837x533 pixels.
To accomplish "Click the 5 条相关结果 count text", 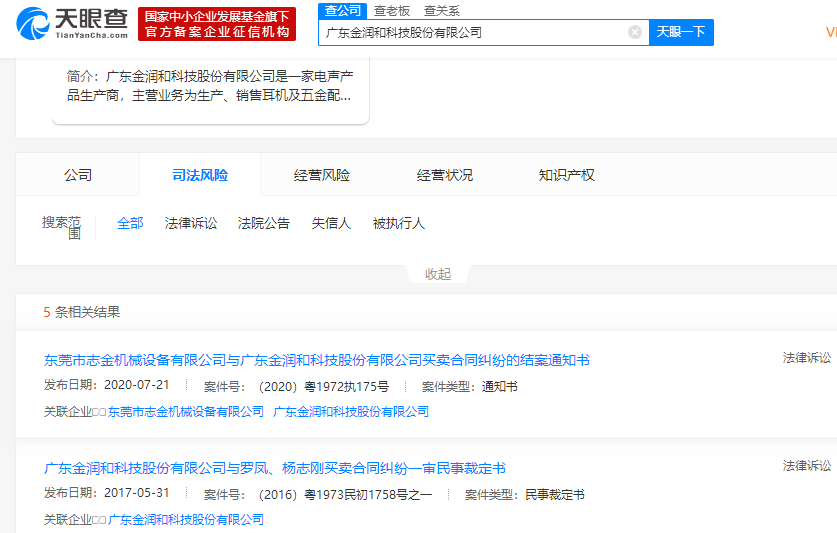I will 82,312.
